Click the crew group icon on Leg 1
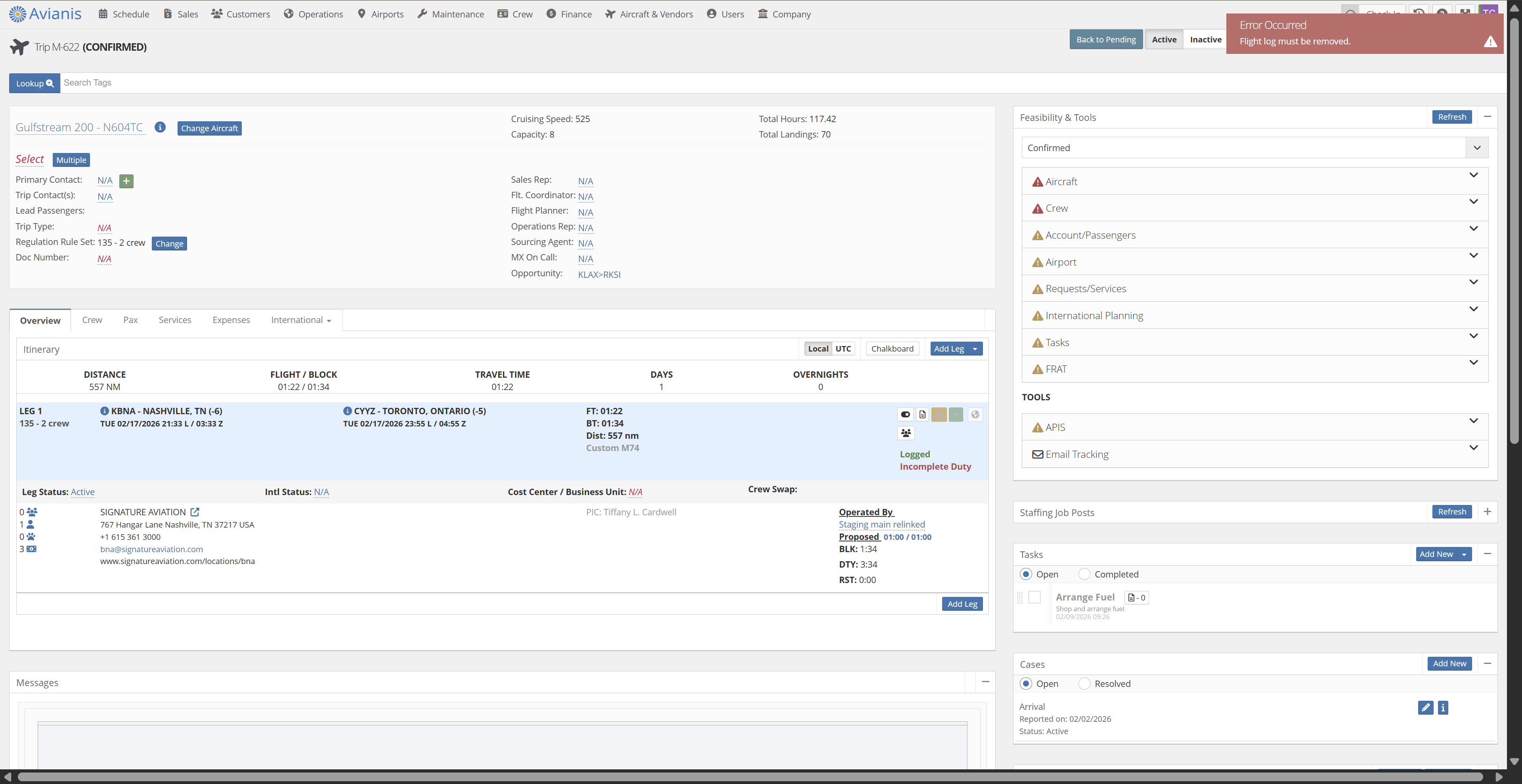This screenshot has height=784, width=1522. [x=905, y=433]
